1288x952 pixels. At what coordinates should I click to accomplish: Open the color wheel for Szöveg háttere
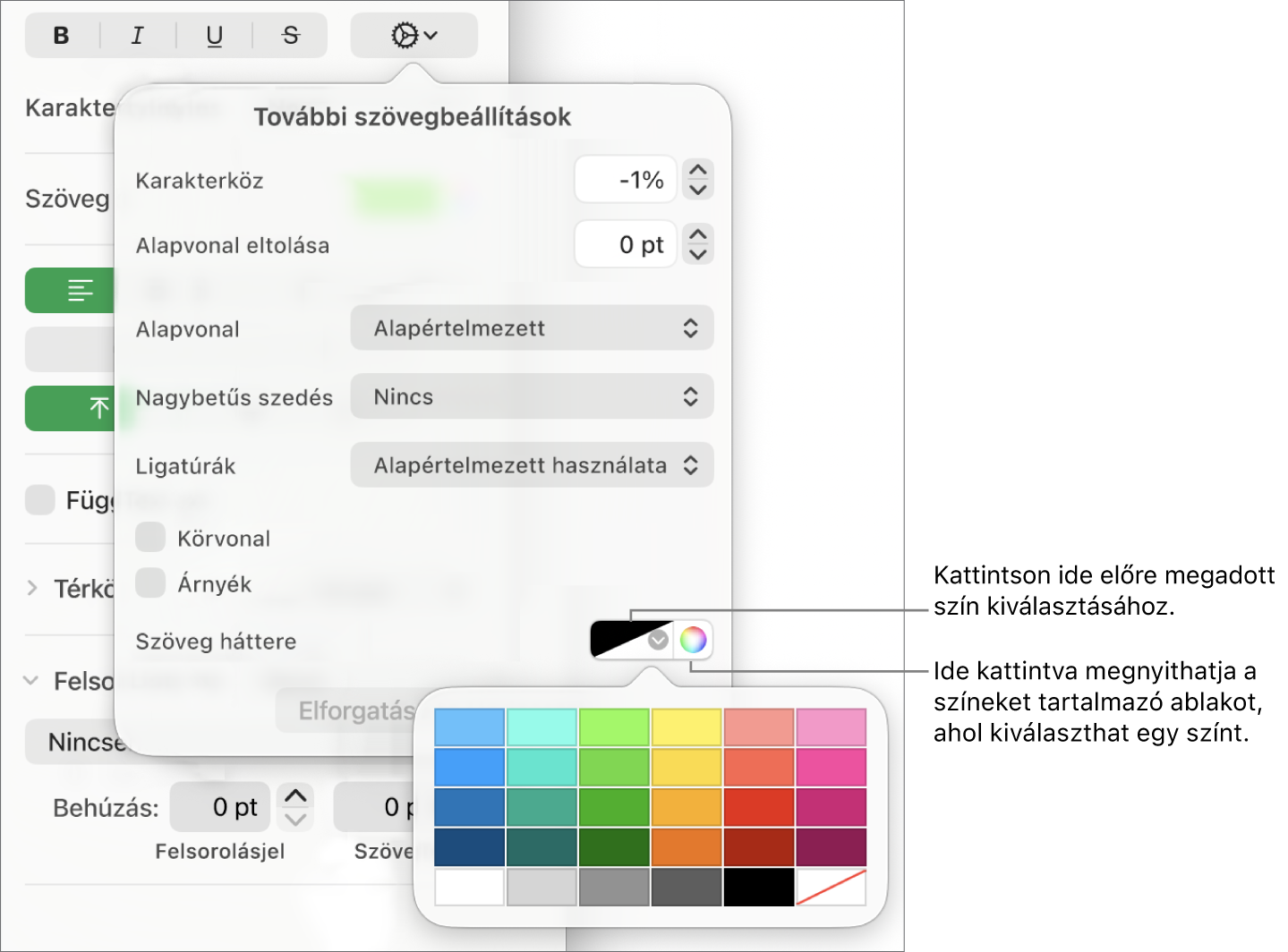pyautogui.click(x=693, y=640)
